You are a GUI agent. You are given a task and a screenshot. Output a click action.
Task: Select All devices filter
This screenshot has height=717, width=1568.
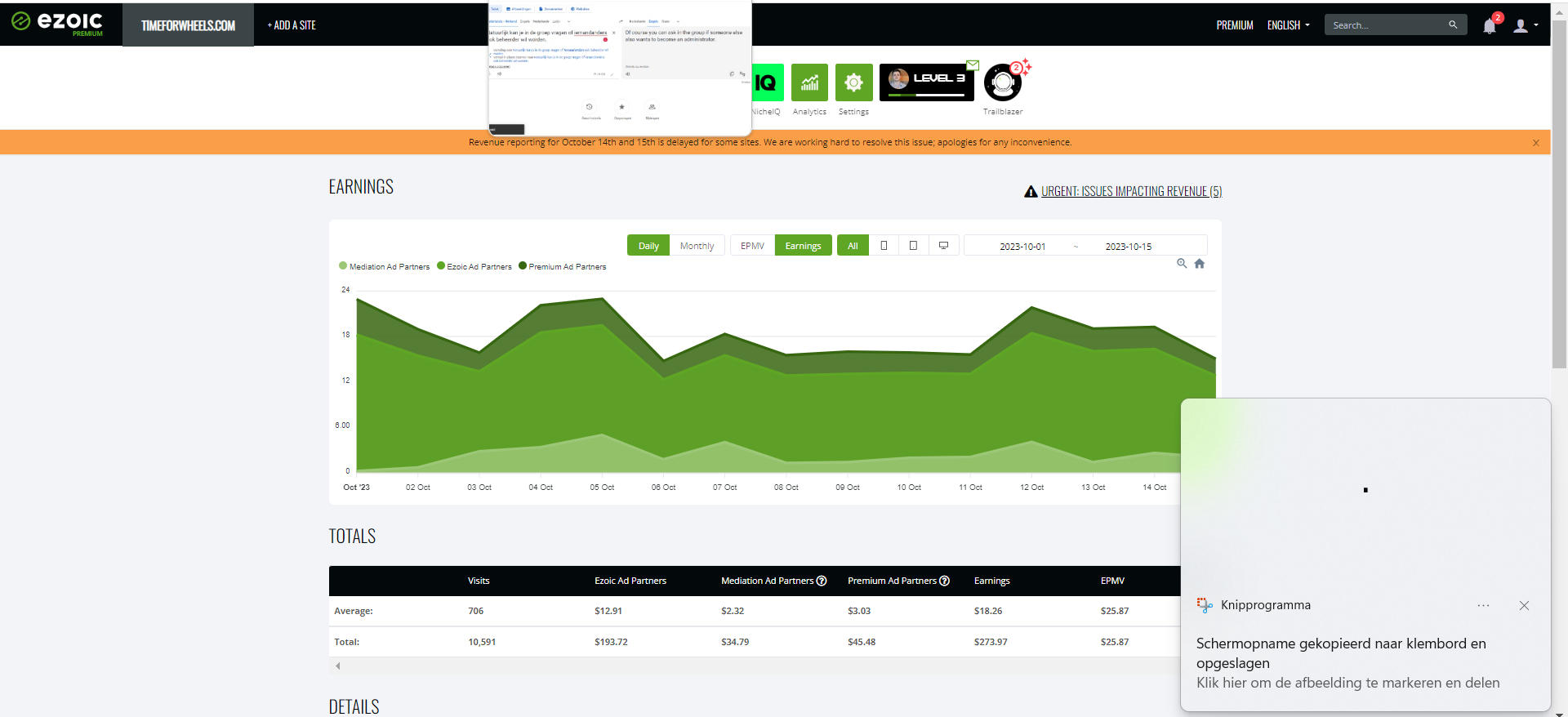point(853,245)
